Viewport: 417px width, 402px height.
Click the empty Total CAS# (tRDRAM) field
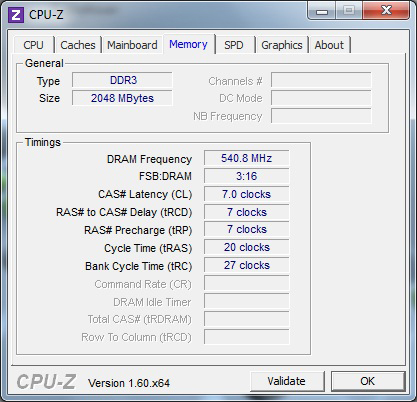click(247, 319)
